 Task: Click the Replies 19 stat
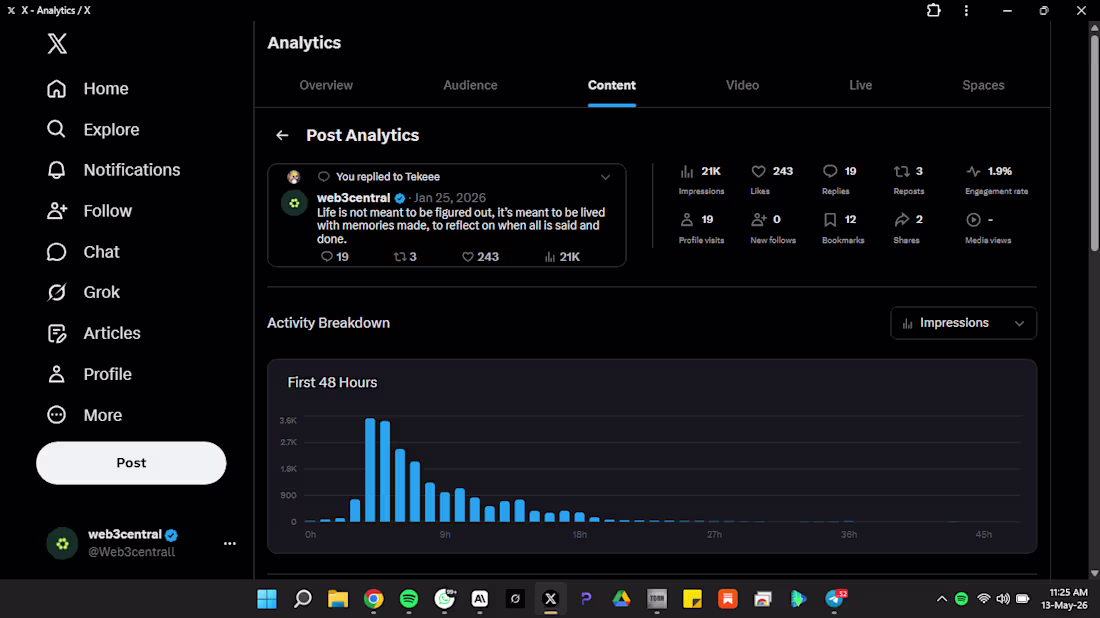(839, 180)
